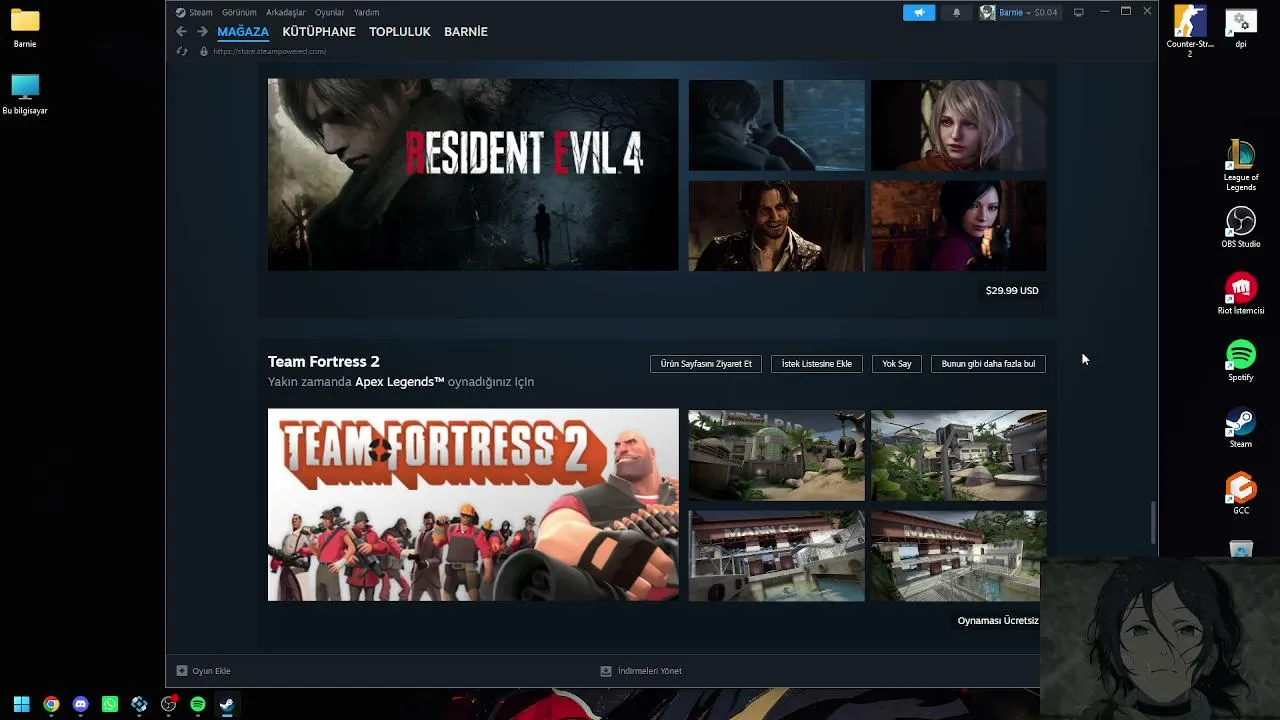Viewport: 1280px width, 720px height.
Task: View Resident Evil 4 screenshot of Leon by the water
Action: click(x=776, y=125)
